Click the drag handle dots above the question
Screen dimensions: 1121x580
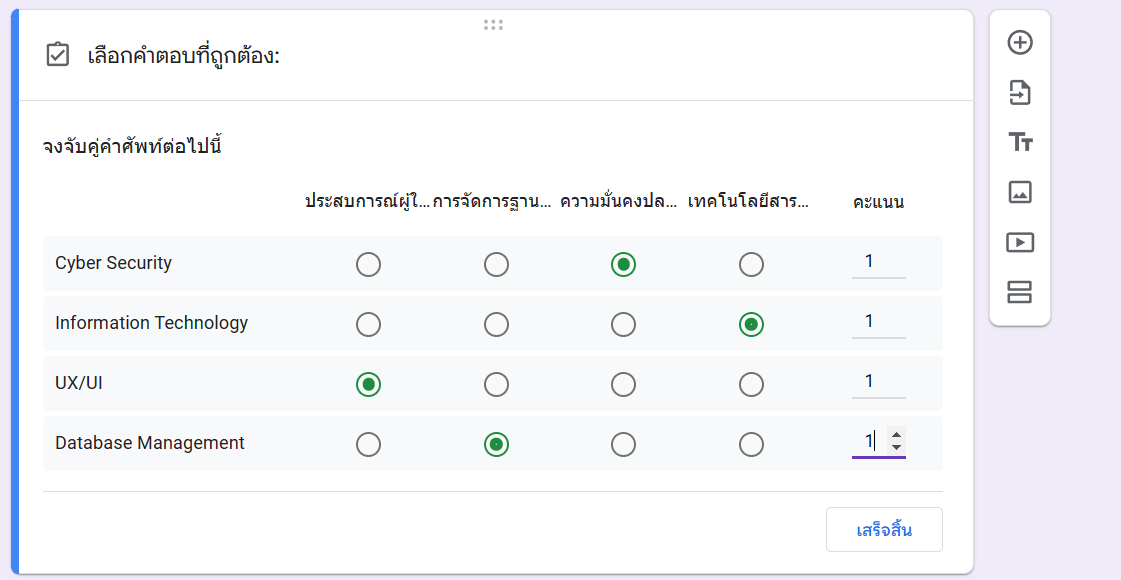click(x=494, y=24)
